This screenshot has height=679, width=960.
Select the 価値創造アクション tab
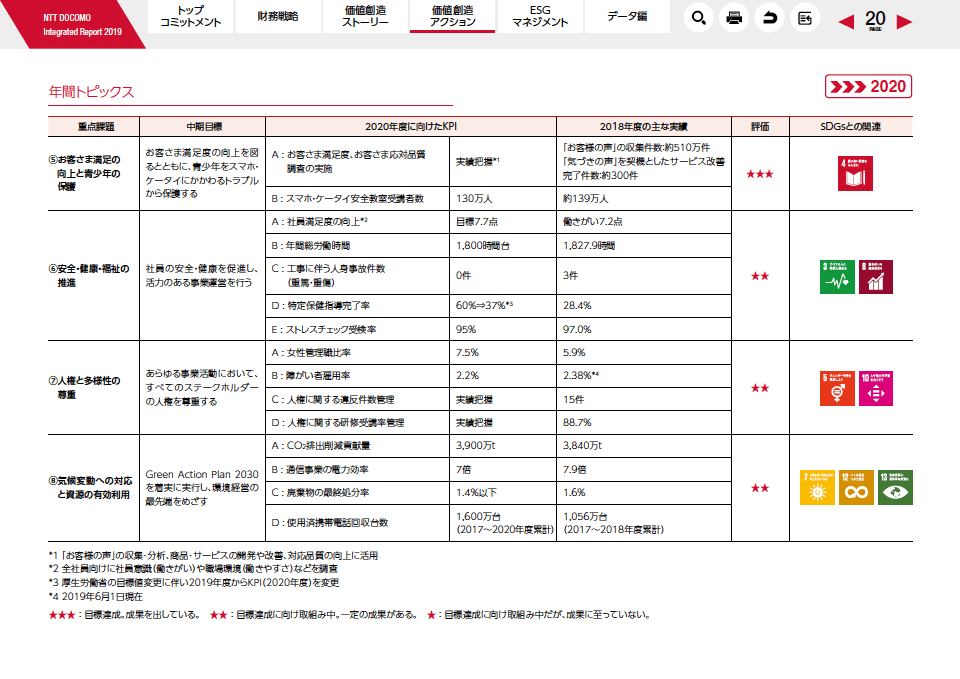pos(452,16)
